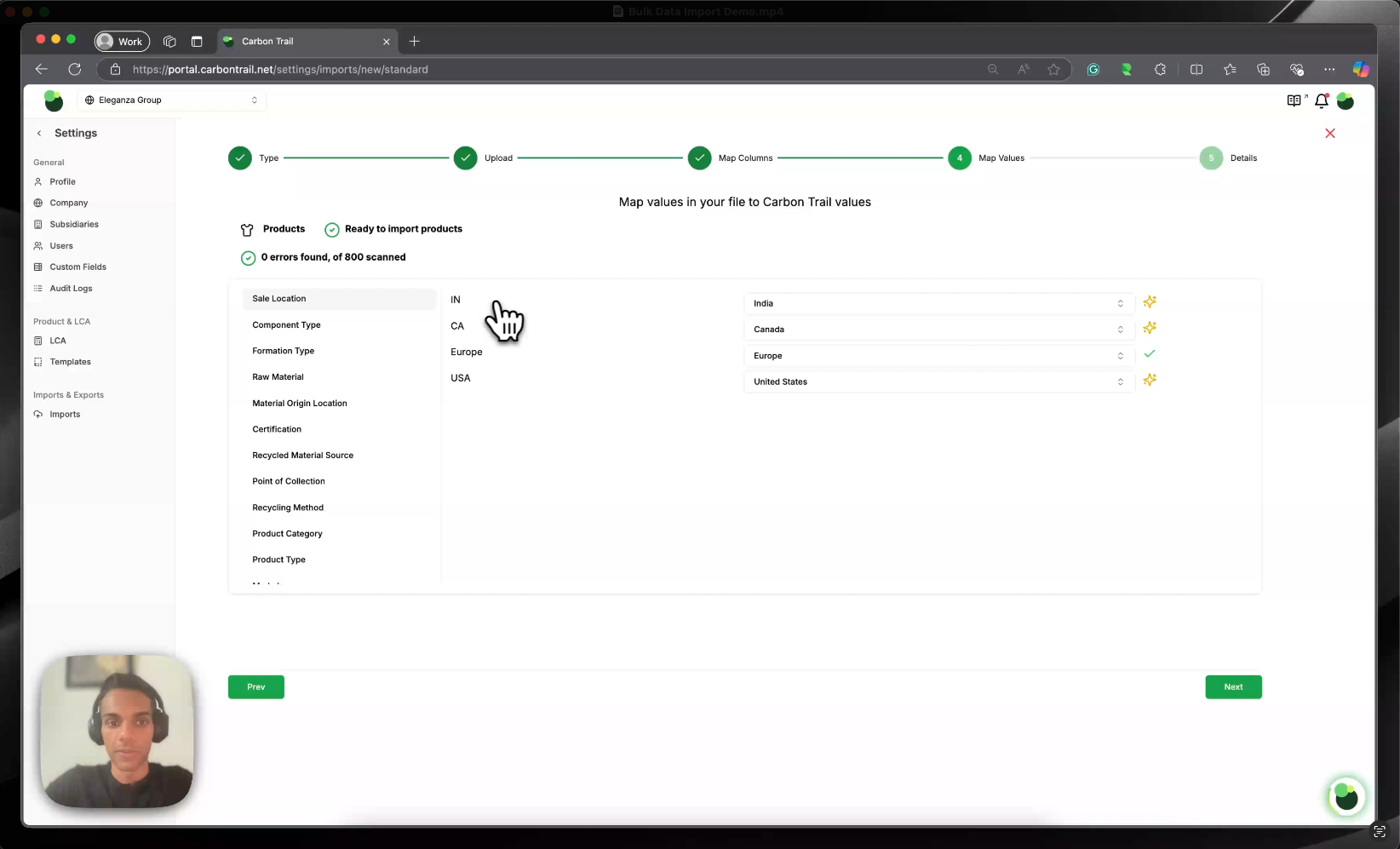Screen dimensions: 1400x849
Task: Click the Carbon Trail logo in header
Action: (x=54, y=100)
